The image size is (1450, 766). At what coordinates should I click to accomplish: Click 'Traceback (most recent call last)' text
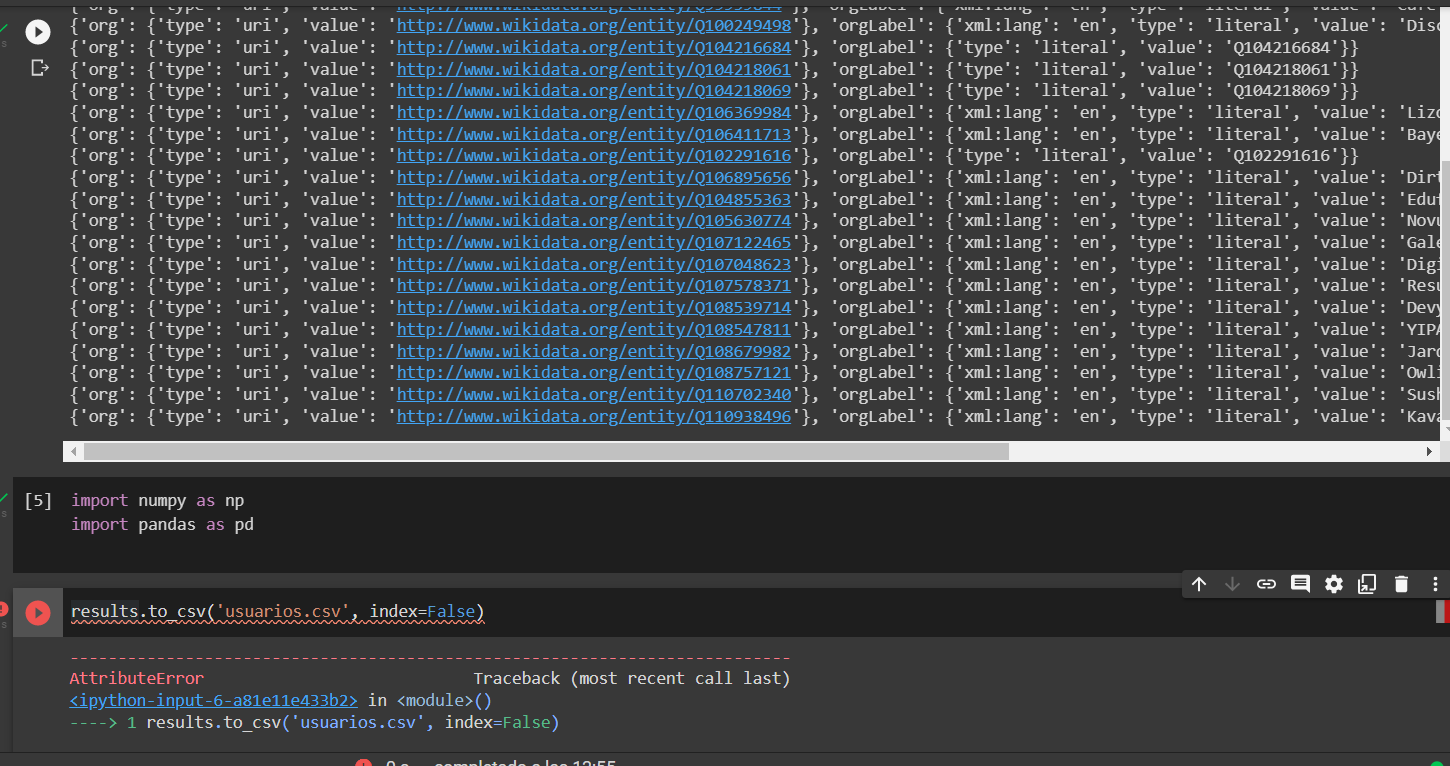pos(632,678)
